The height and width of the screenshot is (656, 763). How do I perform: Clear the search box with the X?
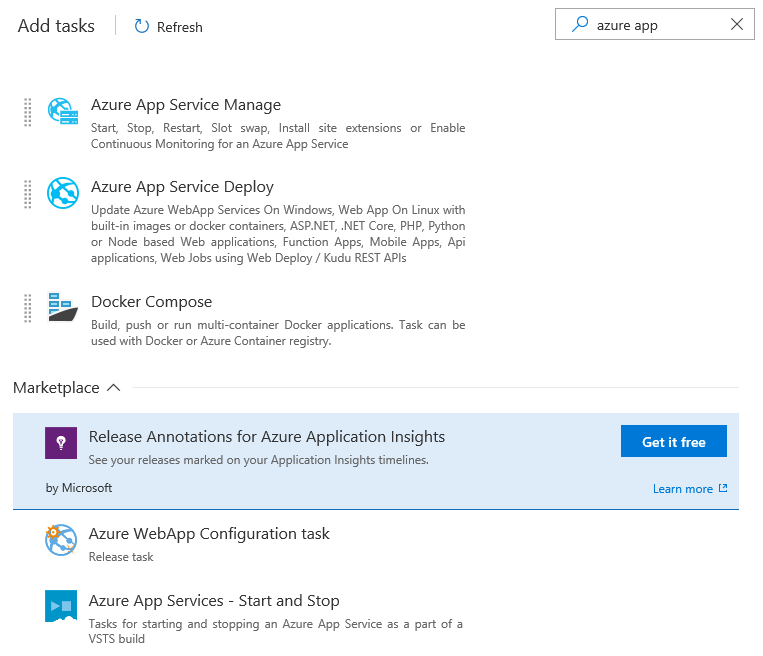click(737, 25)
